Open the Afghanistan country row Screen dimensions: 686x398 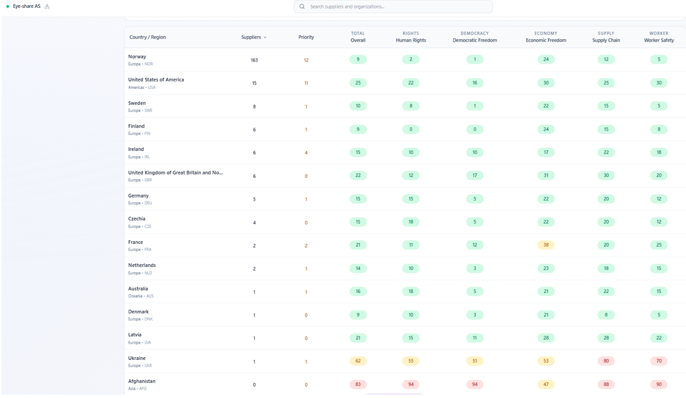[405, 384]
